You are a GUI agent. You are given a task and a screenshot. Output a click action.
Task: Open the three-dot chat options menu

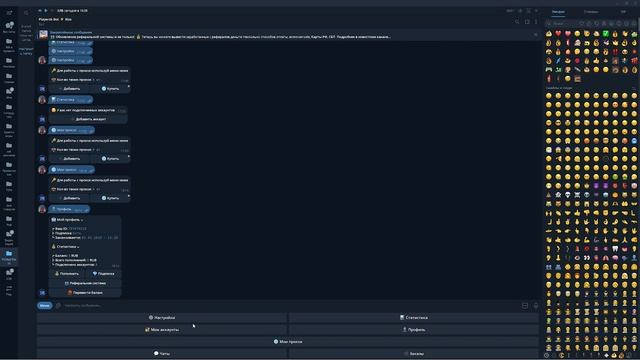click(x=536, y=22)
